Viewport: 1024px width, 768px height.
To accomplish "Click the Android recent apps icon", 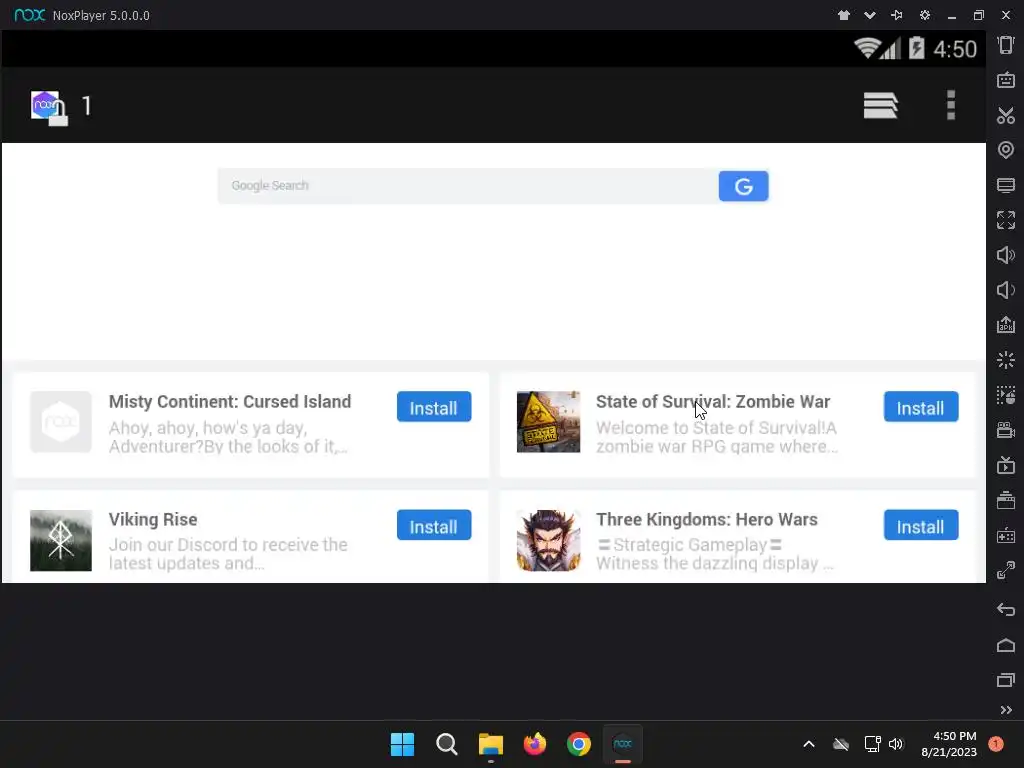I will pyautogui.click(x=1006, y=680).
